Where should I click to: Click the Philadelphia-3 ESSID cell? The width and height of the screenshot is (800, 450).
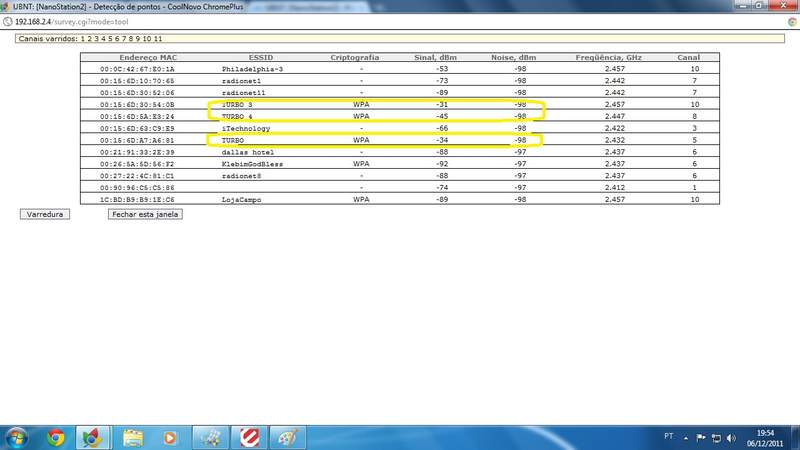[252, 69]
